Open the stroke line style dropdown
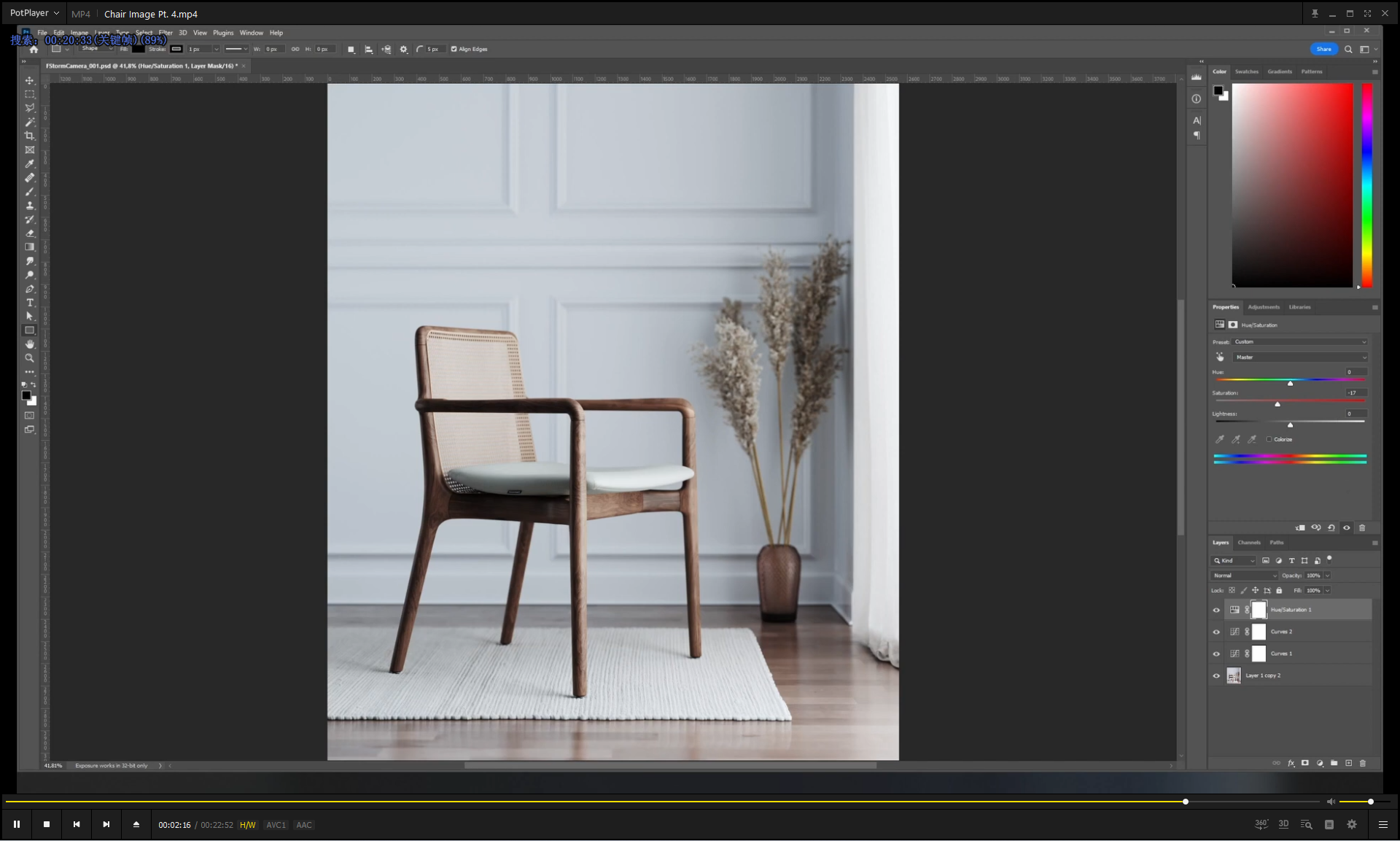The height and width of the screenshot is (841, 1400). point(236,50)
